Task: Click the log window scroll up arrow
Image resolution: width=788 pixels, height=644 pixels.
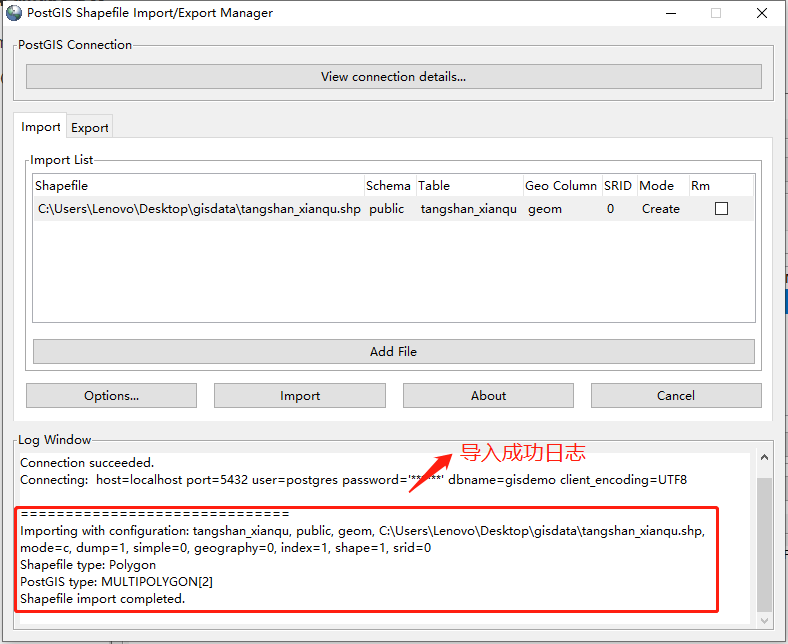Action: click(x=765, y=458)
